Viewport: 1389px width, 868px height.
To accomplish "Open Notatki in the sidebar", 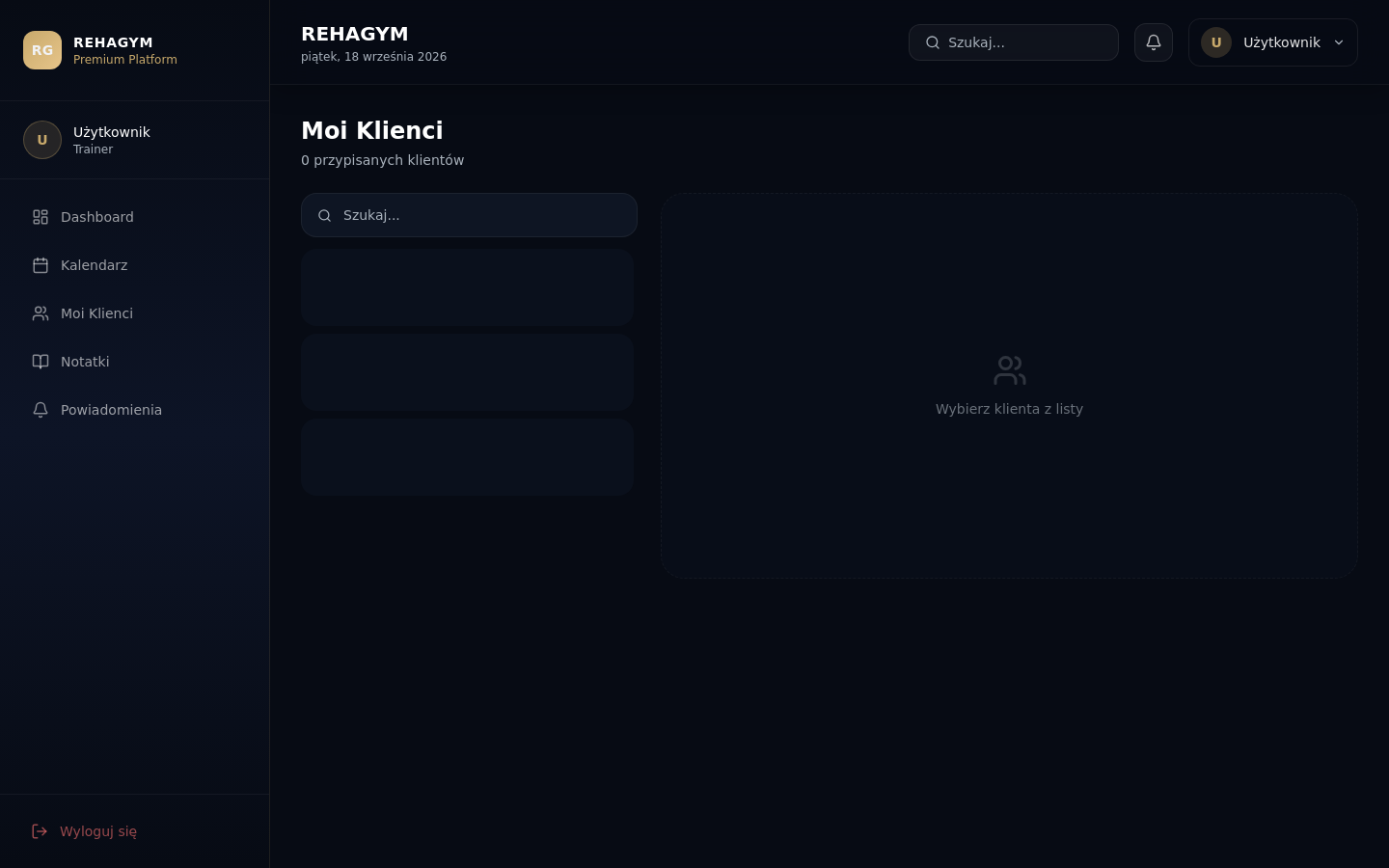I will (x=135, y=362).
